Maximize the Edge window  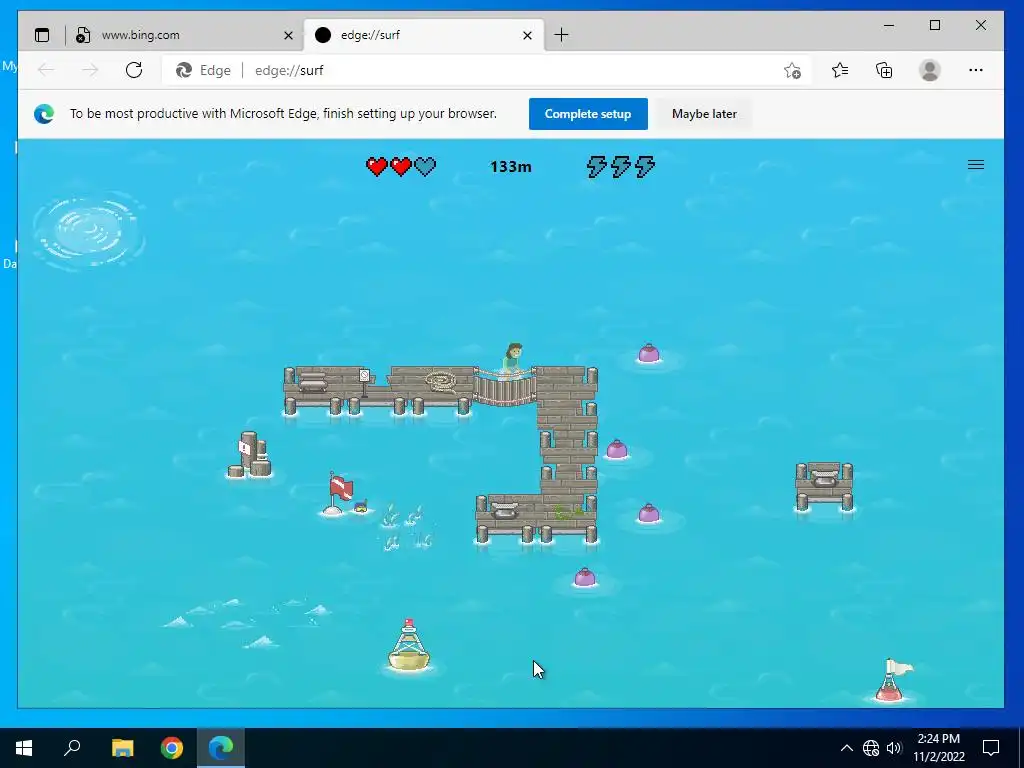click(935, 25)
